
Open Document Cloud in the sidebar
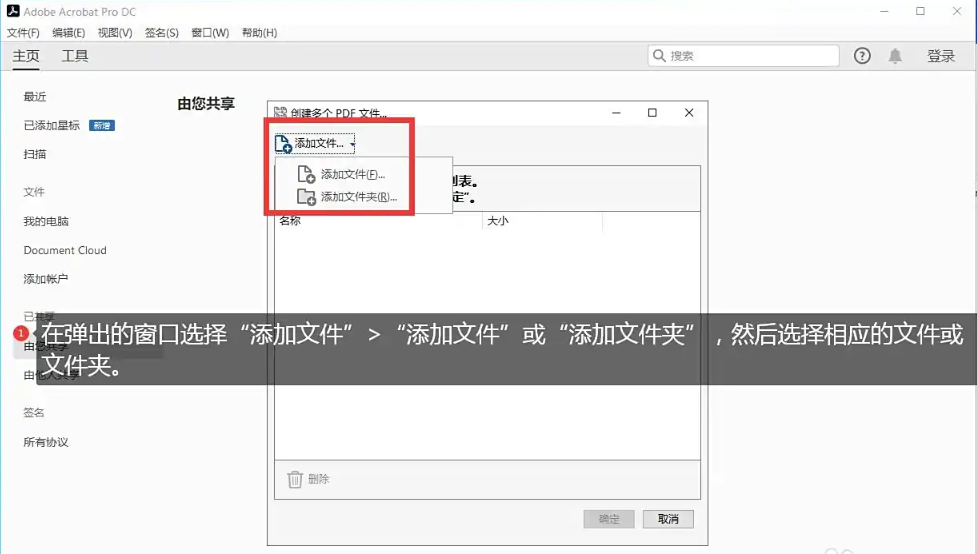tap(65, 250)
